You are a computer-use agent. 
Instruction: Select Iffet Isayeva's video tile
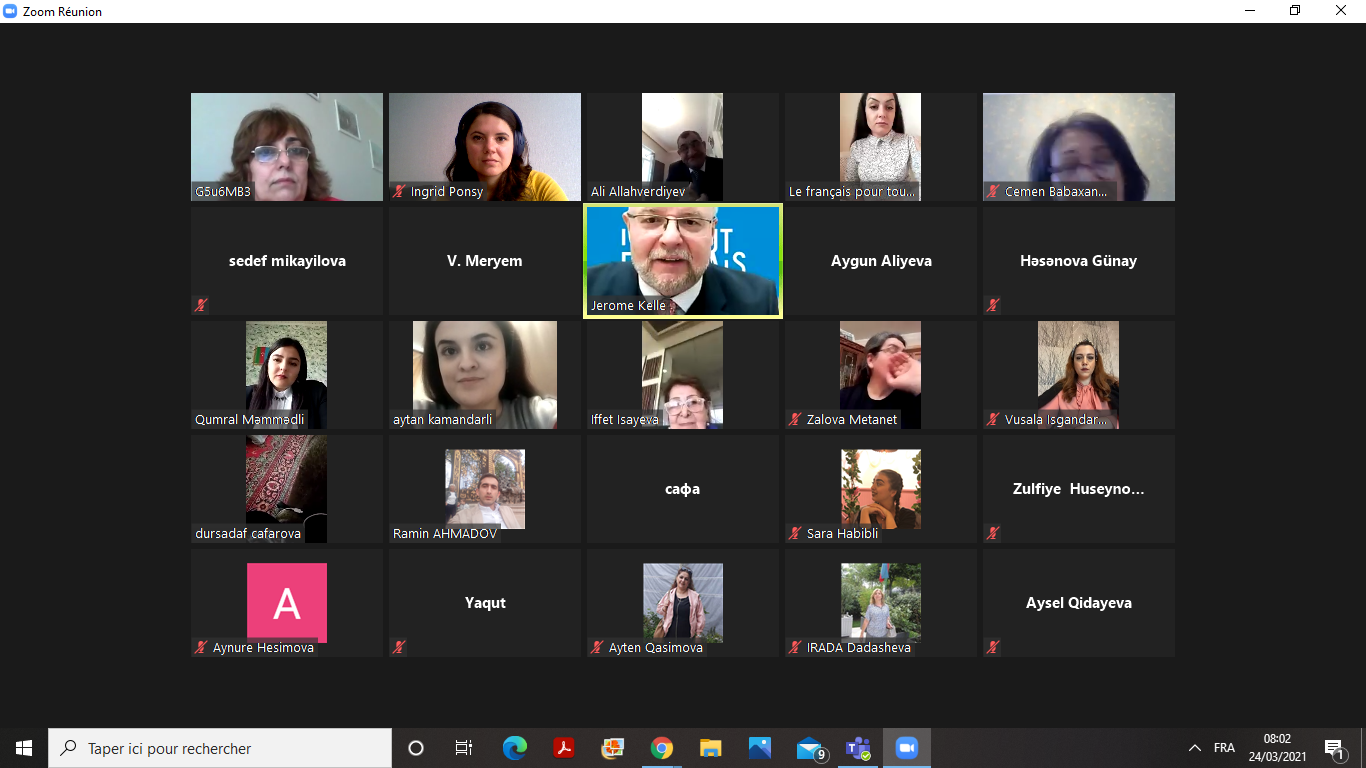(683, 375)
